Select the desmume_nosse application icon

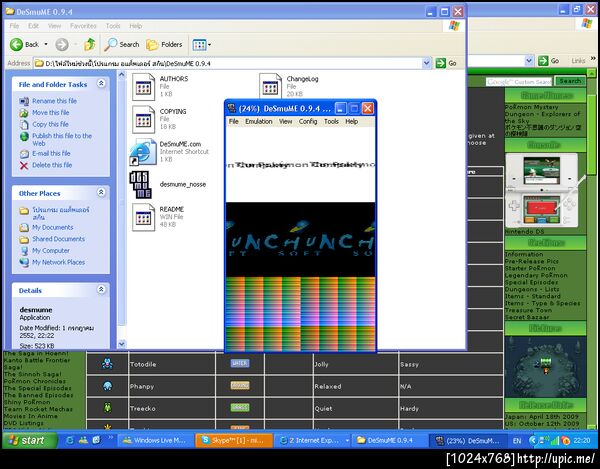pyautogui.click(x=140, y=185)
